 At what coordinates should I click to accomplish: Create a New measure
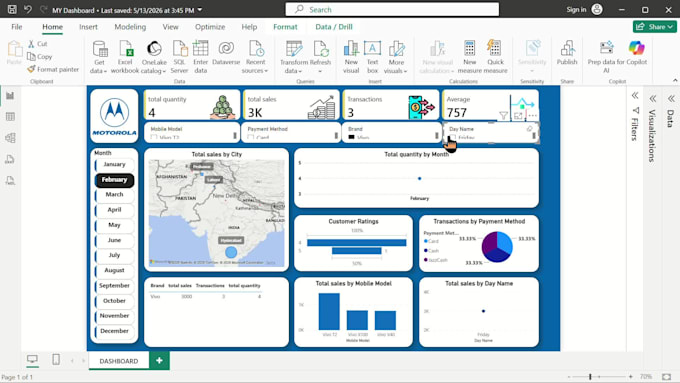[469, 57]
